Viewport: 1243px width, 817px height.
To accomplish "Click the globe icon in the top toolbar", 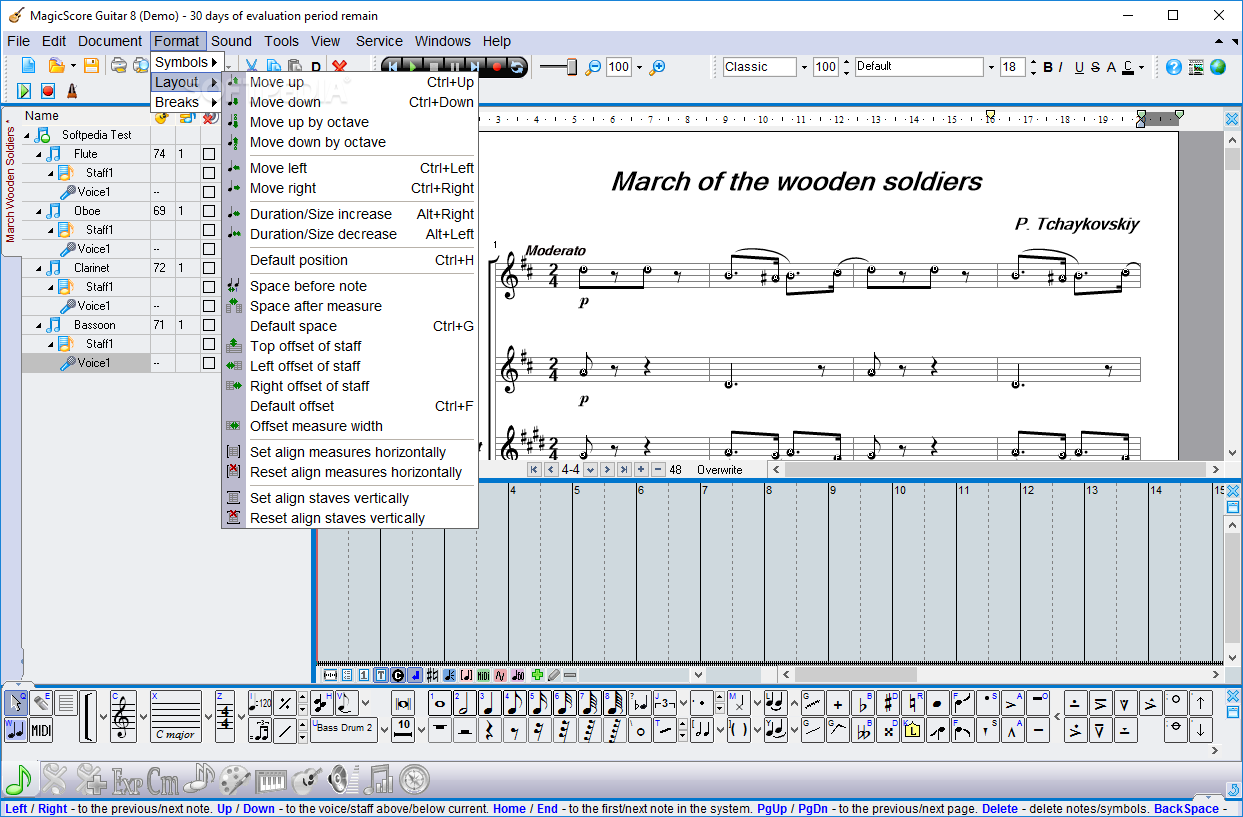I will [1217, 67].
